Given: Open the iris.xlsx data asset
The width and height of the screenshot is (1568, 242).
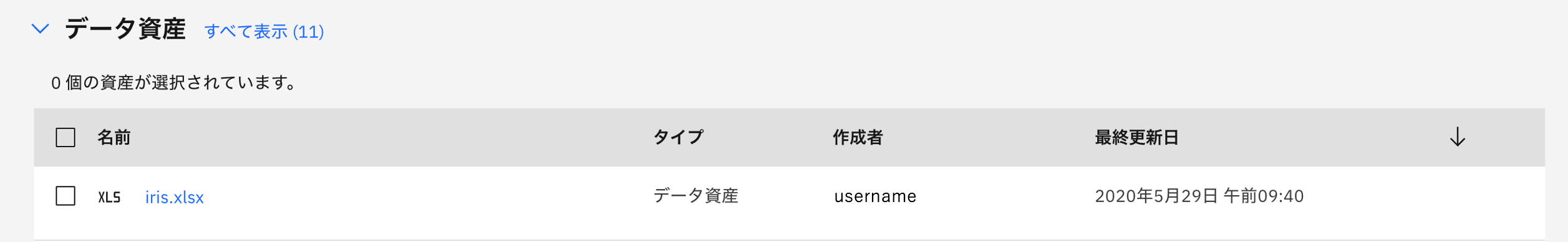Looking at the screenshot, I should (x=175, y=197).
